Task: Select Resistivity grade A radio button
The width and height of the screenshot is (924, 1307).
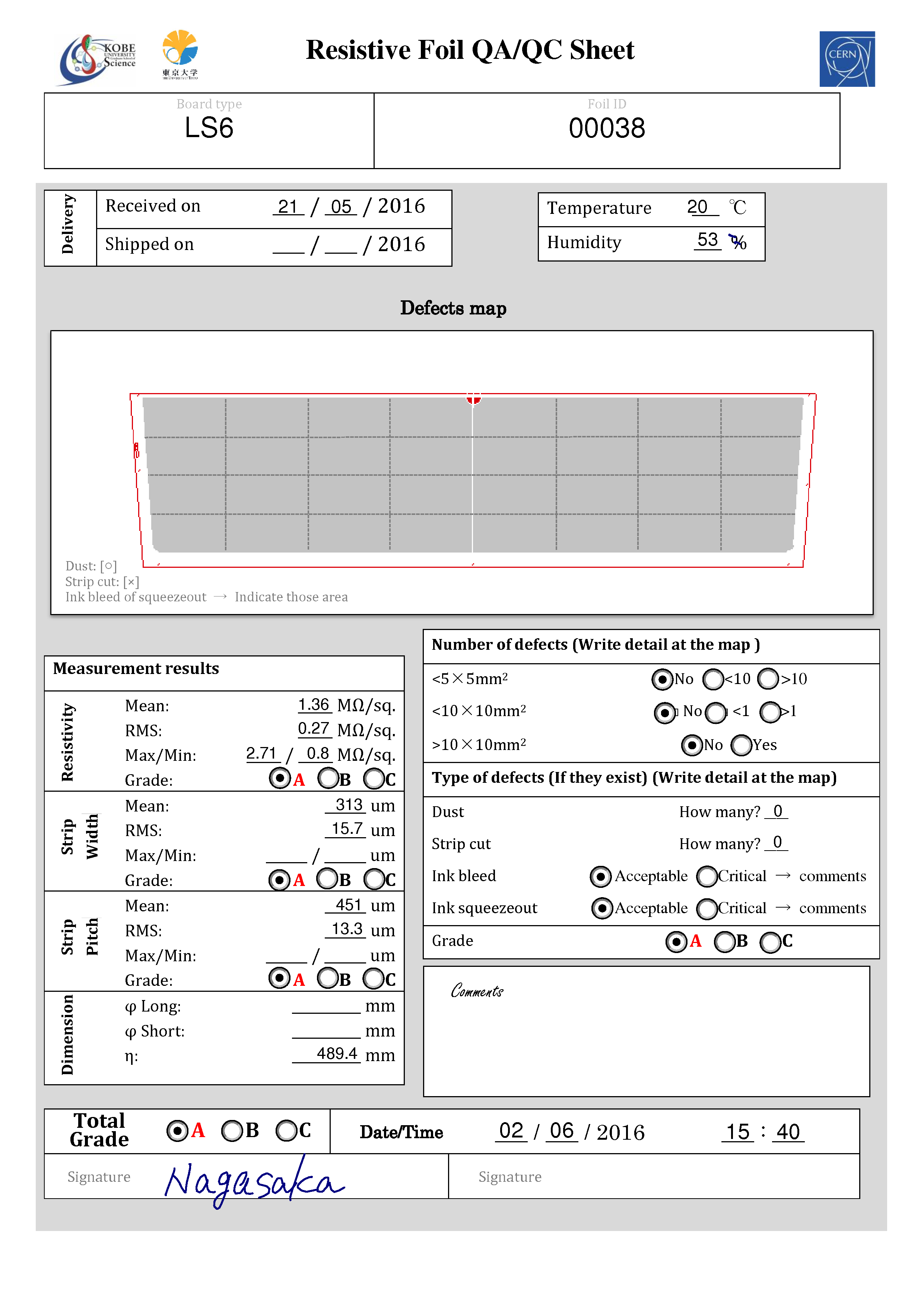Action: (279, 778)
